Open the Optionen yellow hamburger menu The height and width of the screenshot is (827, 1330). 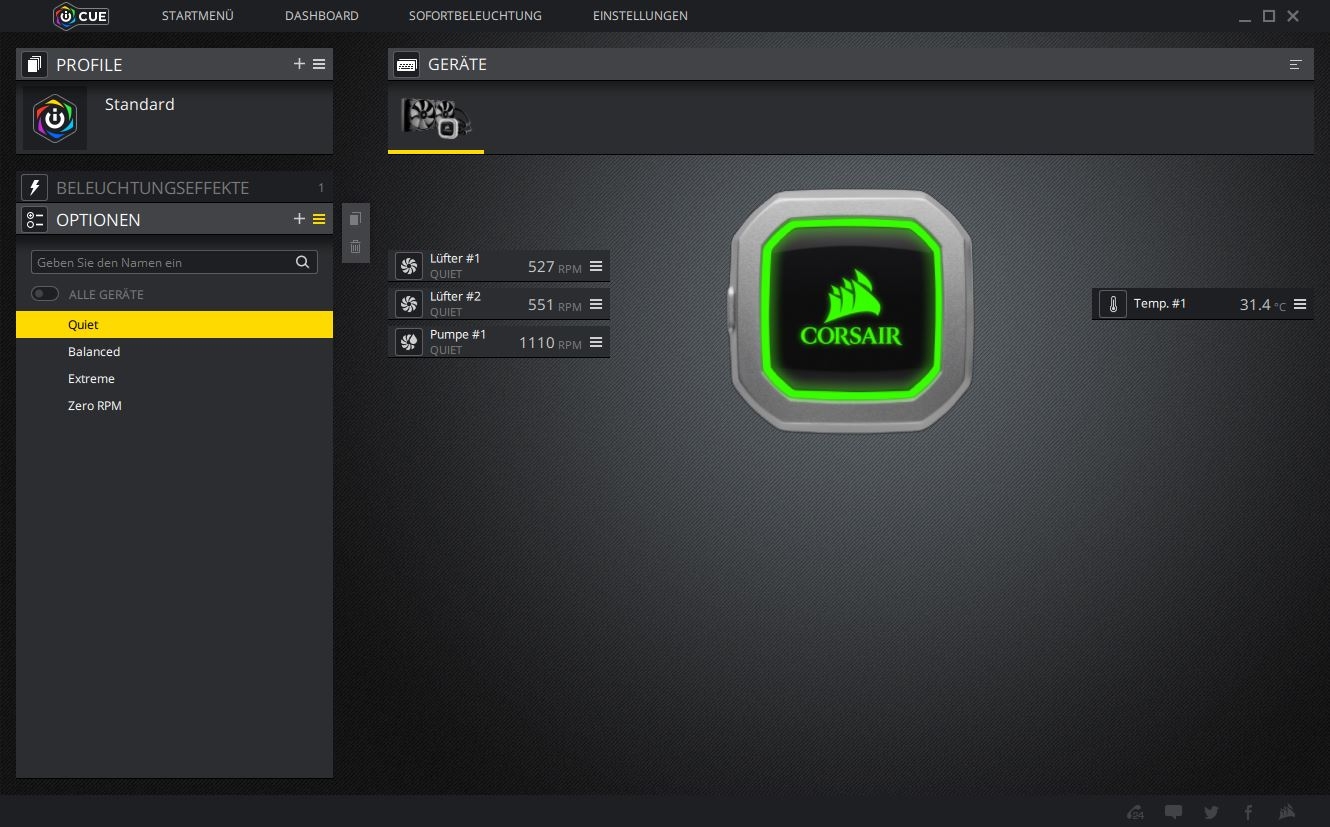[x=319, y=219]
